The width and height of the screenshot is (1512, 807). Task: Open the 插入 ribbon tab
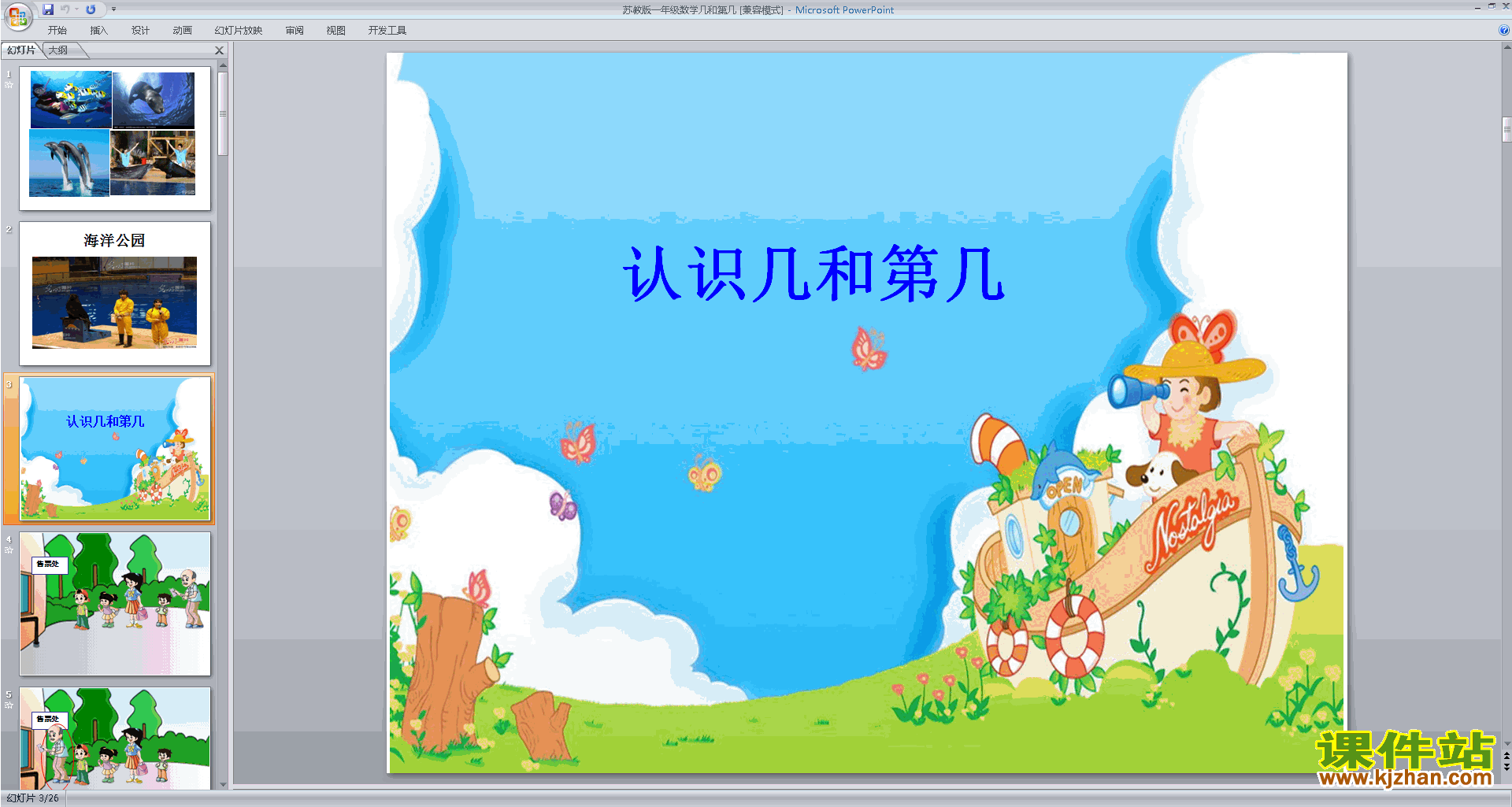pos(98,31)
